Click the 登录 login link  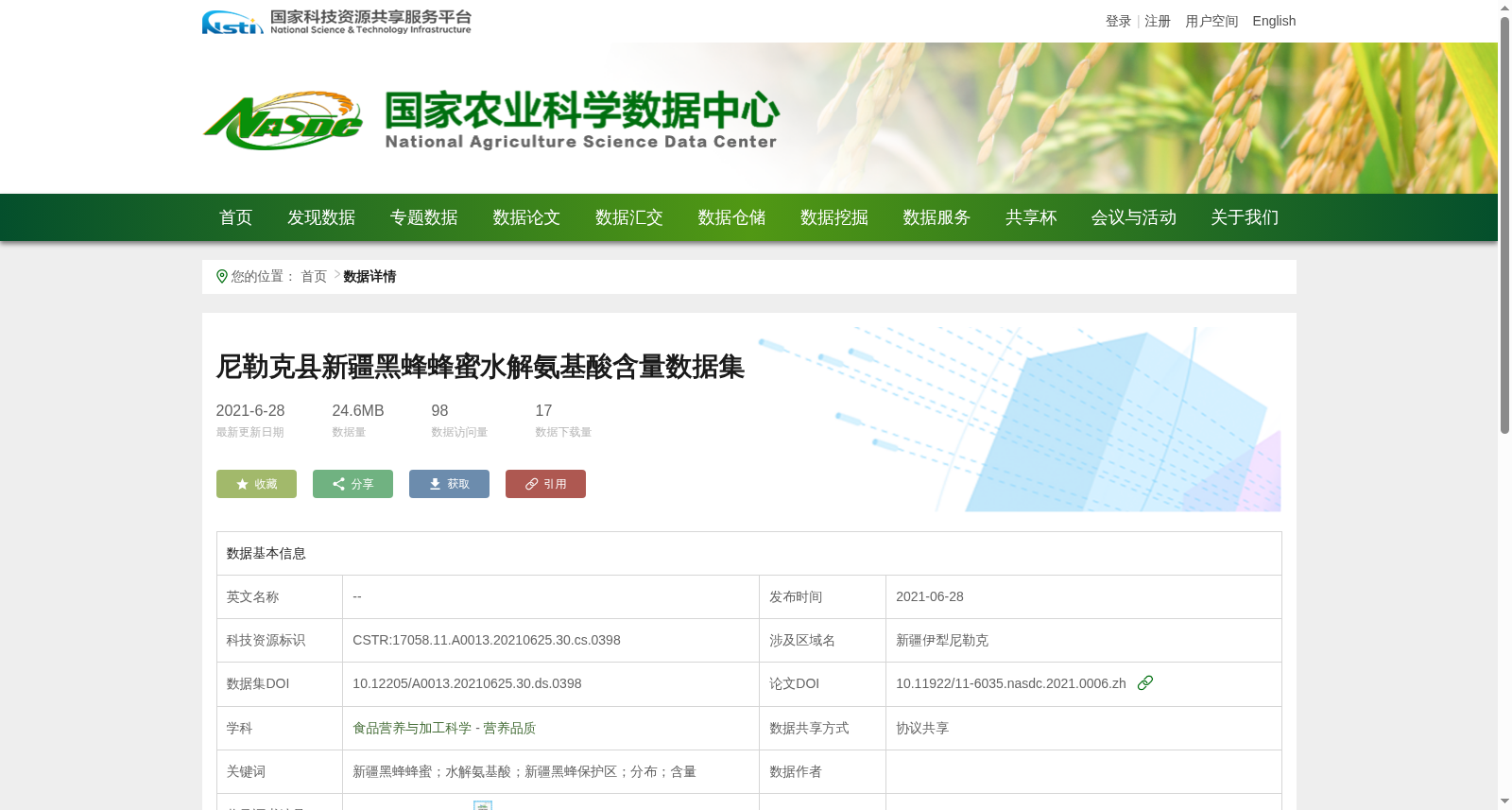point(1119,21)
